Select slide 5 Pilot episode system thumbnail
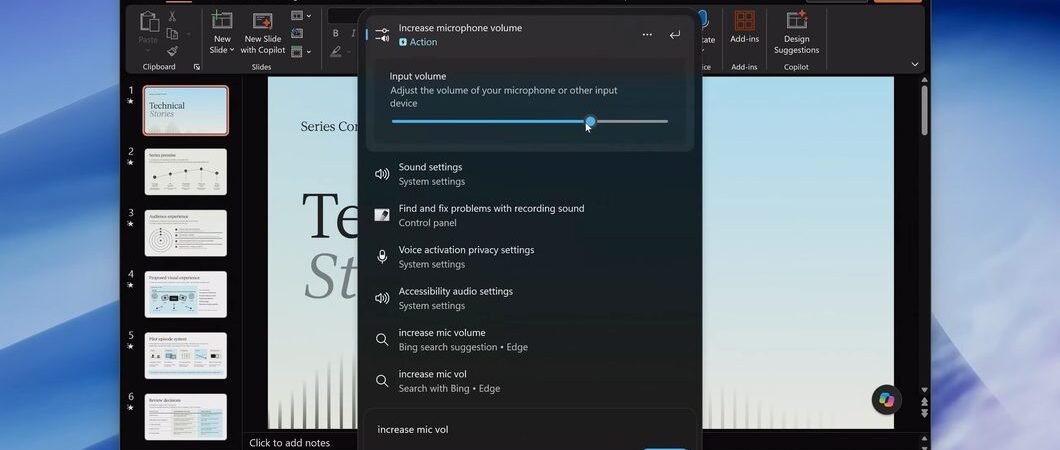The height and width of the screenshot is (450, 1060). tap(185, 355)
